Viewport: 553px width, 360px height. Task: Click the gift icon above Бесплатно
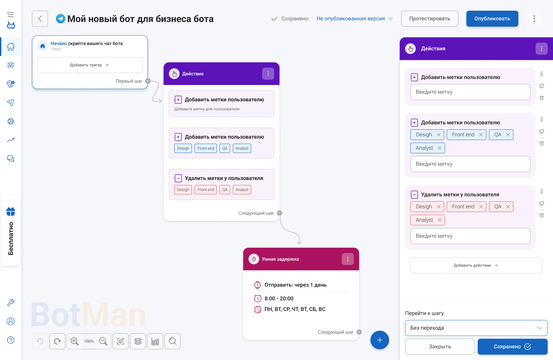[11, 212]
